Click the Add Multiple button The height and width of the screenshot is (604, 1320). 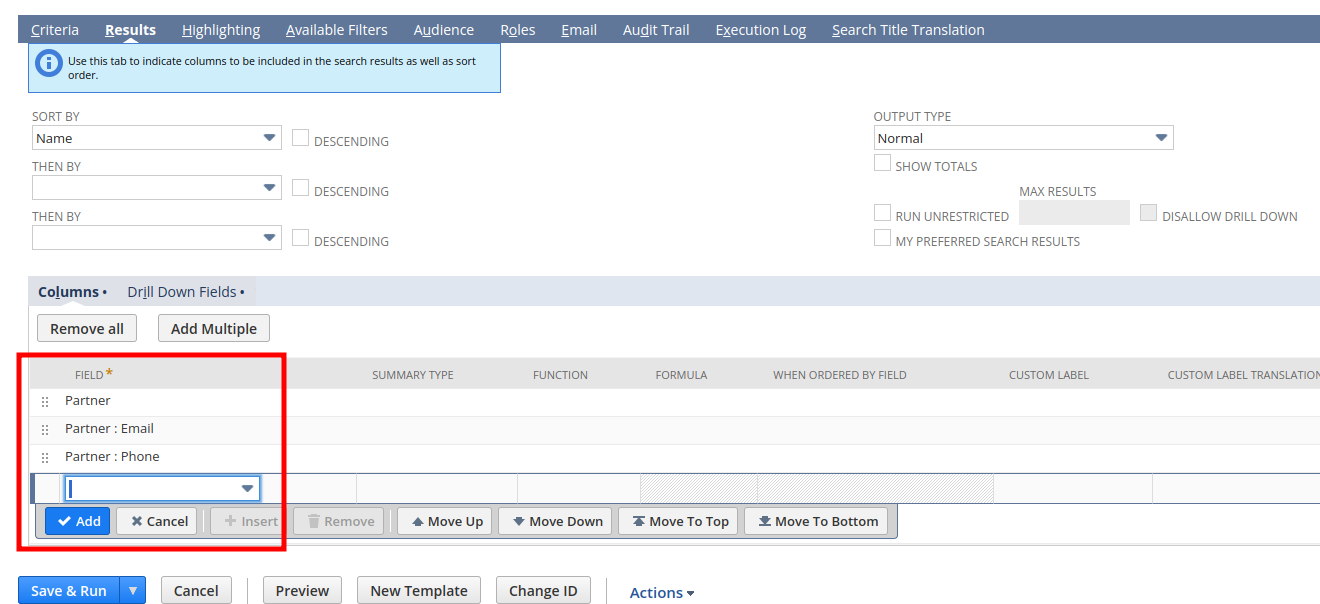(213, 329)
